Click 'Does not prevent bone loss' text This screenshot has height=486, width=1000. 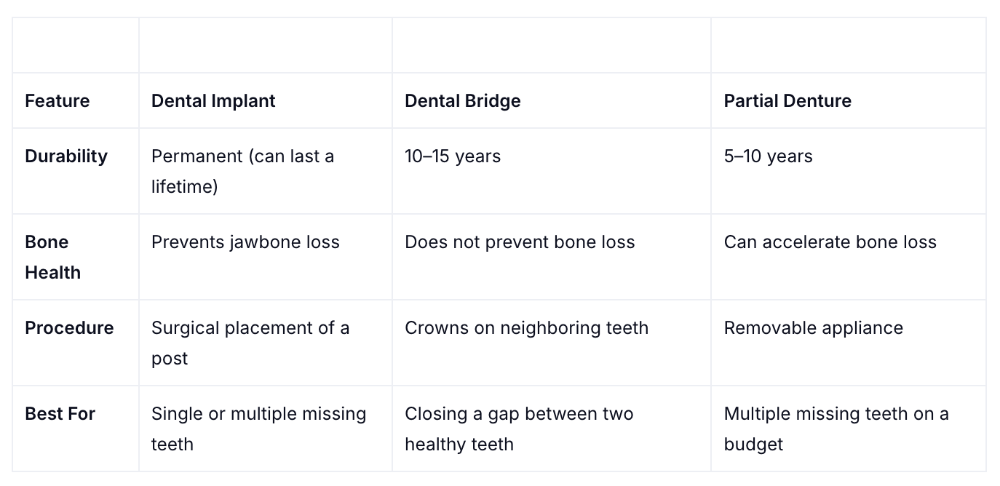[x=519, y=242]
